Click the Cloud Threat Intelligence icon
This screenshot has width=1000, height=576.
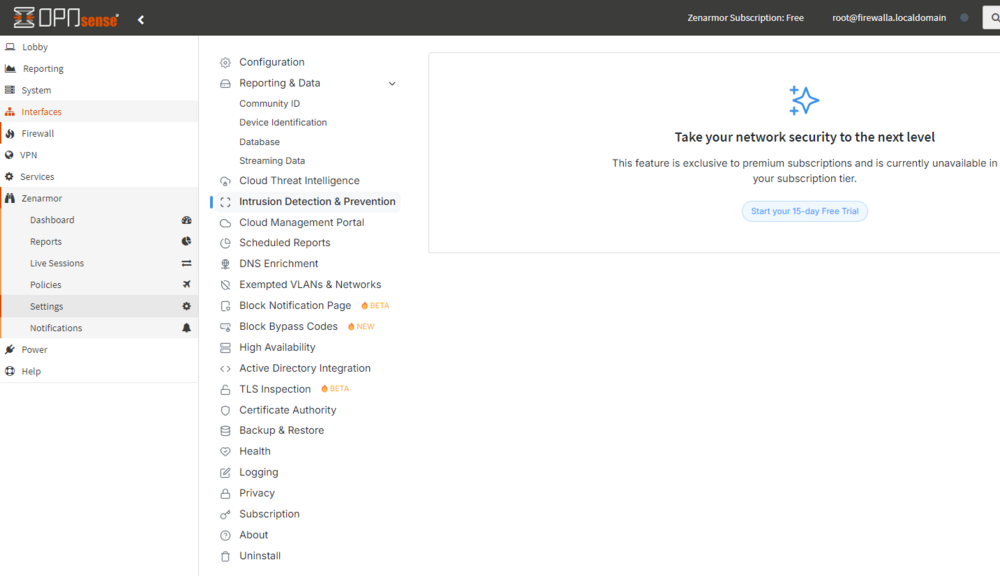(225, 181)
